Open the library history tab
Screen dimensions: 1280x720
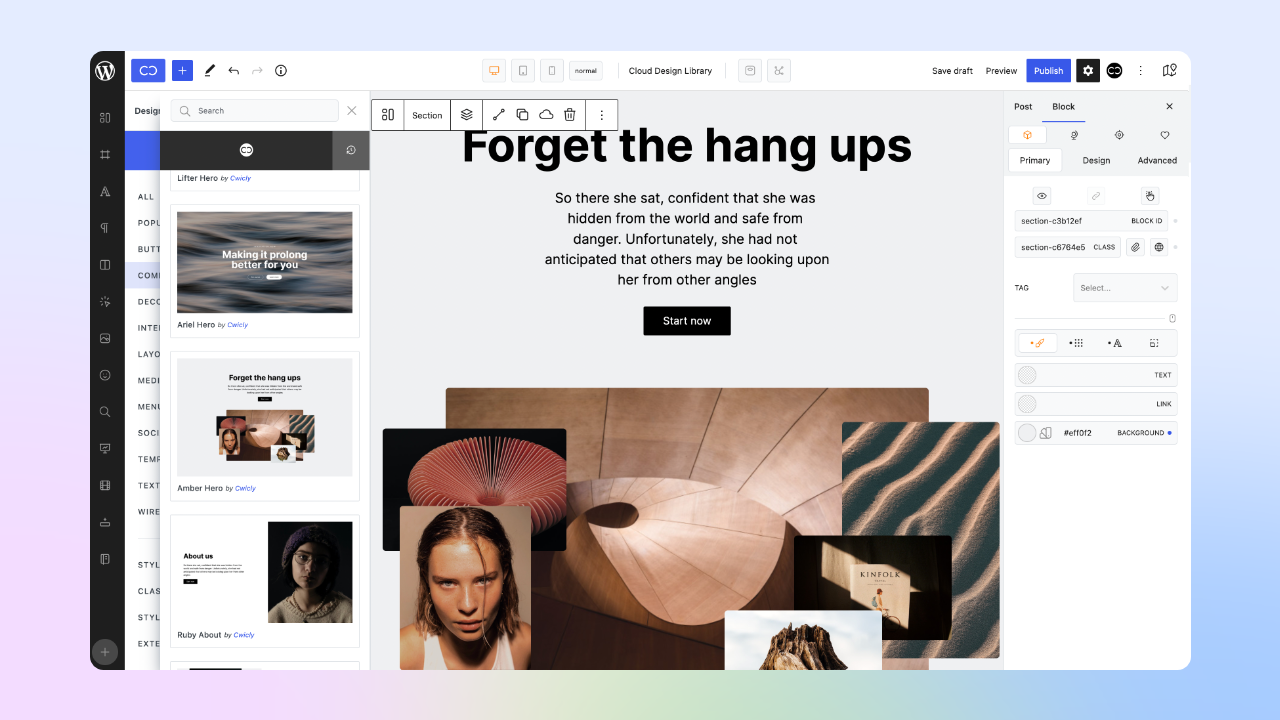[351, 150]
